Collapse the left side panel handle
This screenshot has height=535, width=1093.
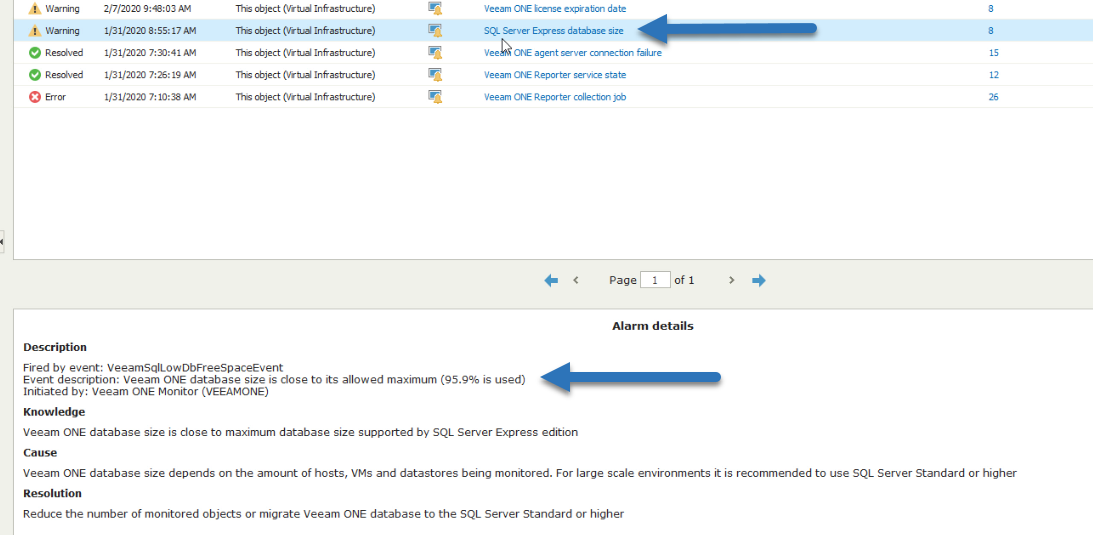coord(2,242)
